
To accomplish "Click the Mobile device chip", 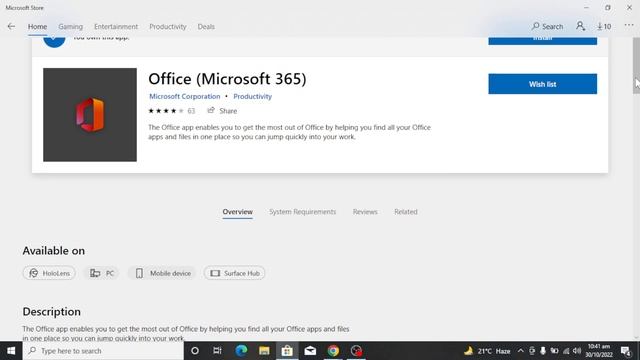I will [162, 273].
